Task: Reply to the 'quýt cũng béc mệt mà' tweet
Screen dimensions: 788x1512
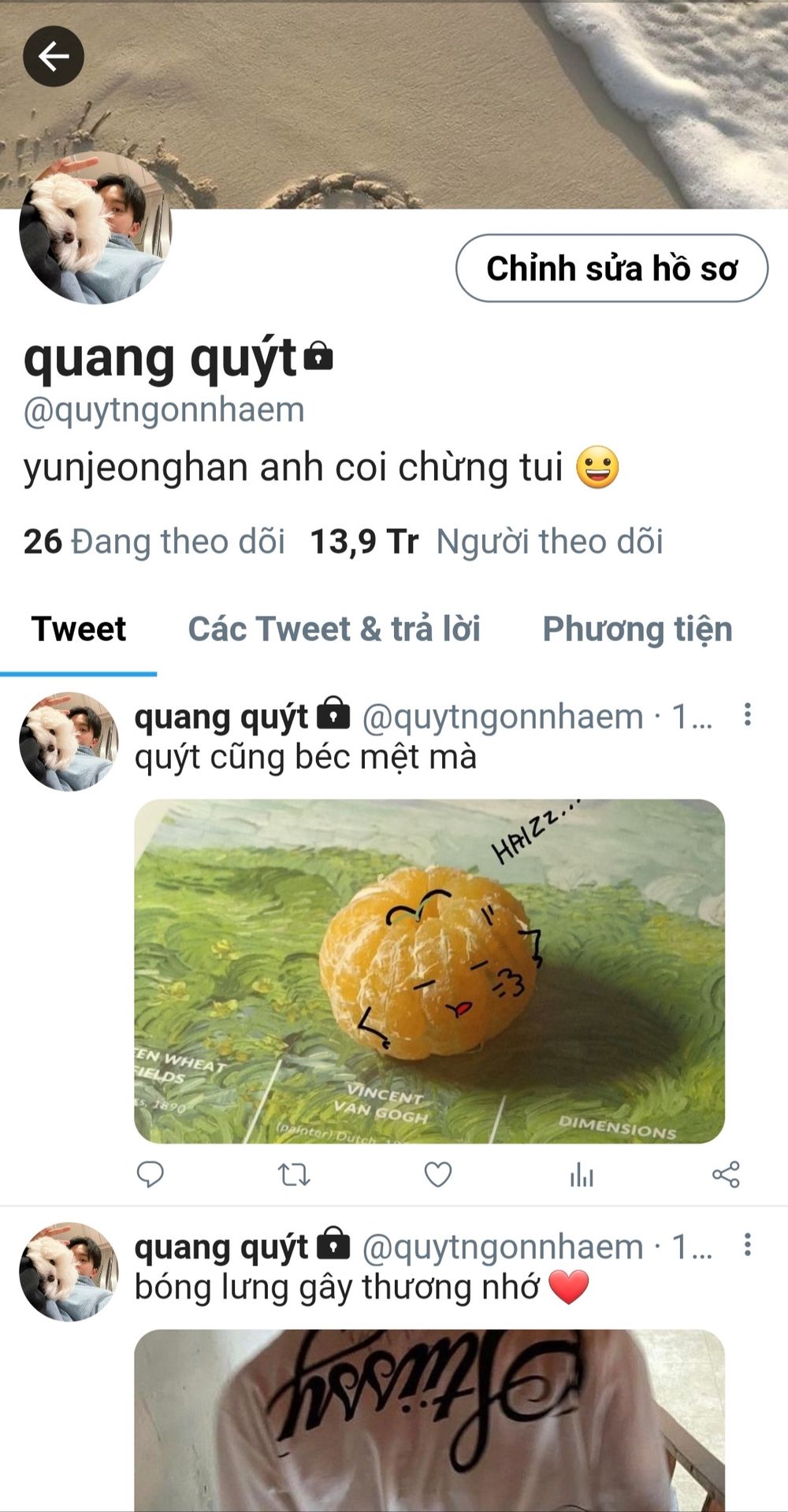Action: pyautogui.click(x=150, y=1174)
